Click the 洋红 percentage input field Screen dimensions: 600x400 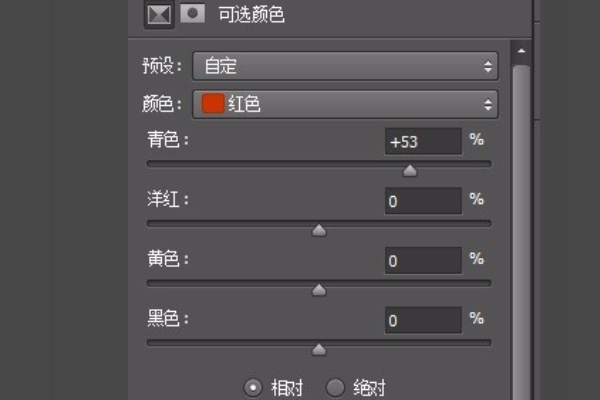[423, 201]
